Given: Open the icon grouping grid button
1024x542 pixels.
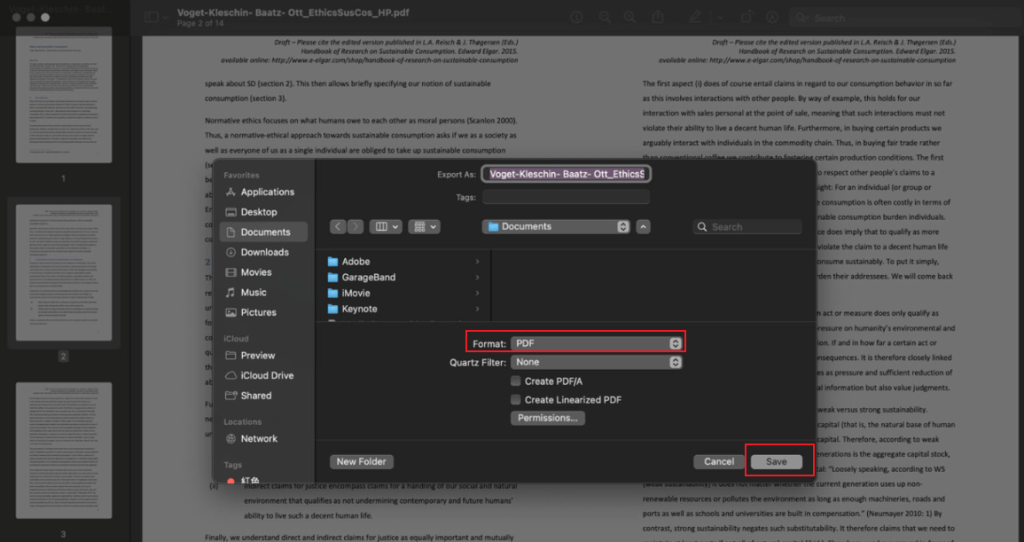Looking at the screenshot, I should pyautogui.click(x=424, y=227).
